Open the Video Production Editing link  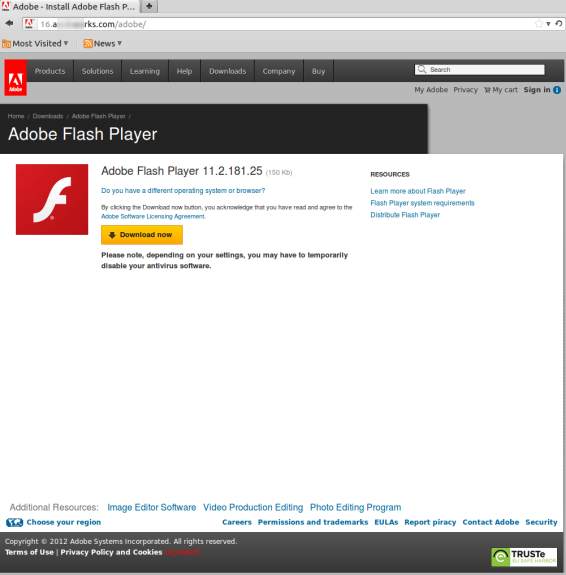pyautogui.click(x=253, y=507)
